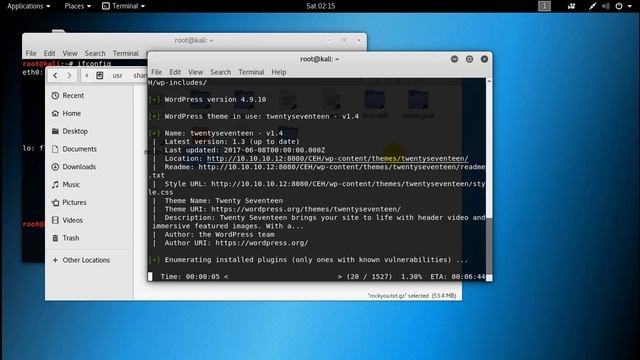Screen dimensions: 640x360
Task: Click the Home house icon in sidebar
Action: (x=55, y=113)
